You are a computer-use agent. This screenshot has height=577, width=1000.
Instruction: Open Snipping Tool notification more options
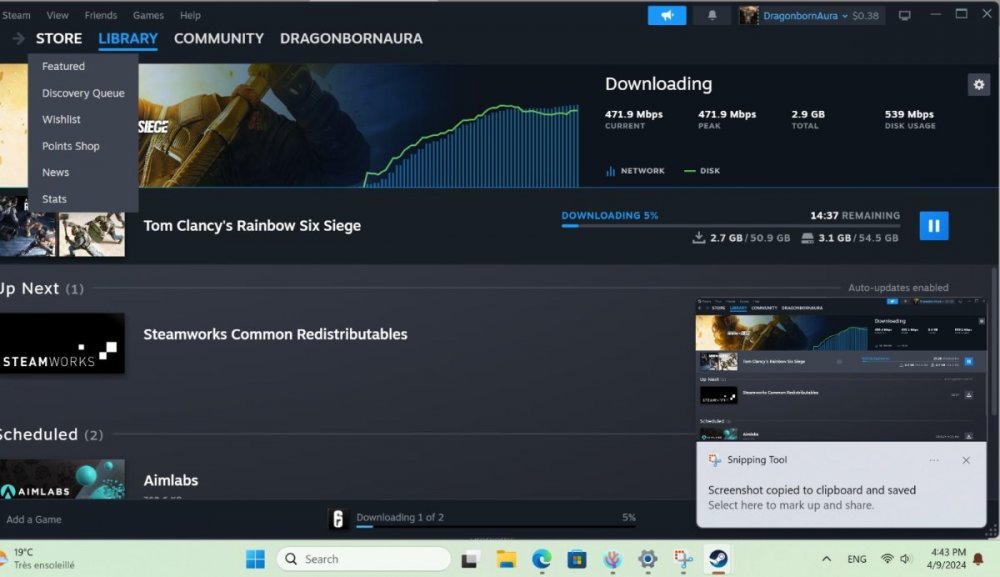click(934, 460)
